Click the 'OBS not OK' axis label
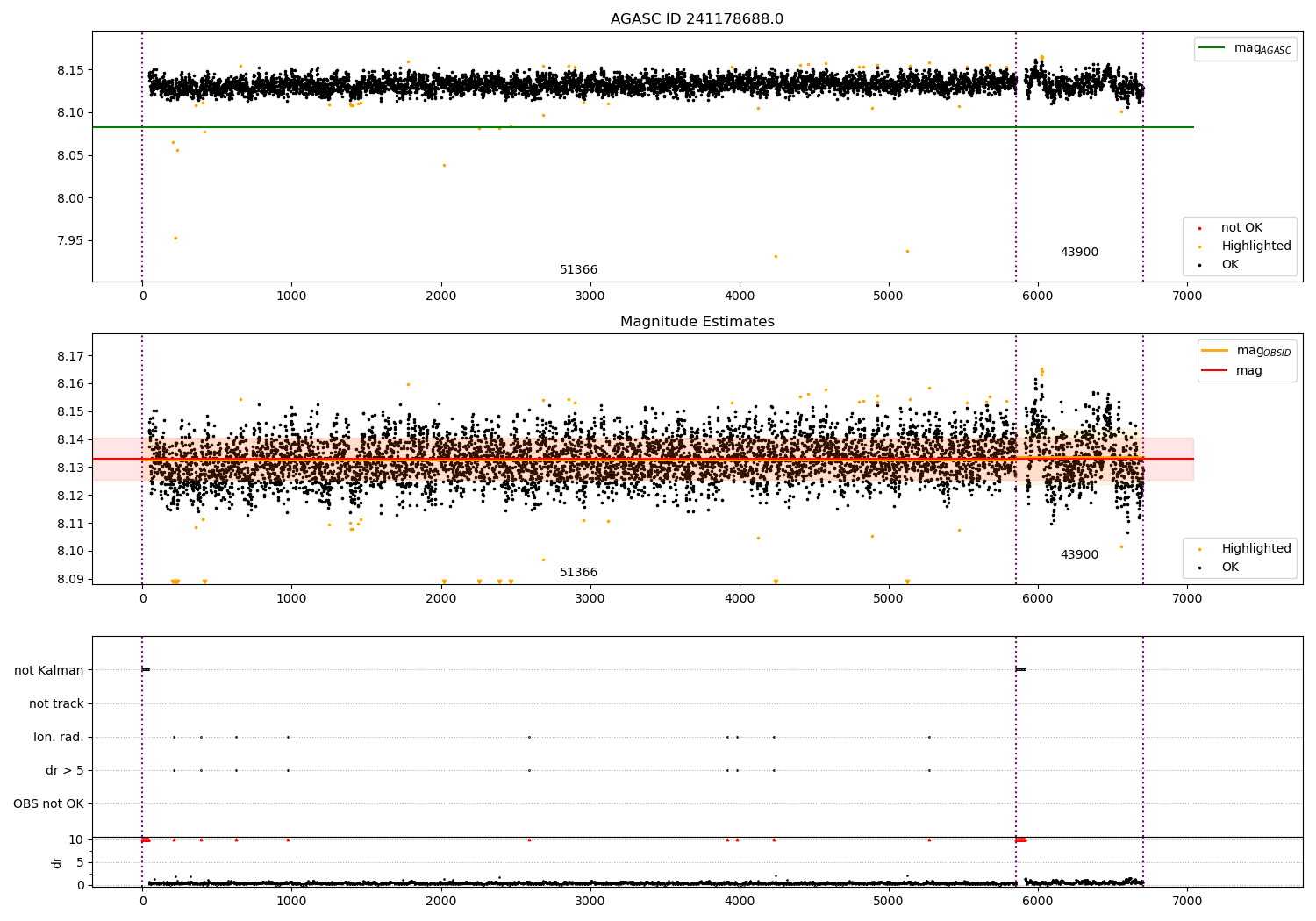Screen dimensions: 1316x921 (x=49, y=804)
